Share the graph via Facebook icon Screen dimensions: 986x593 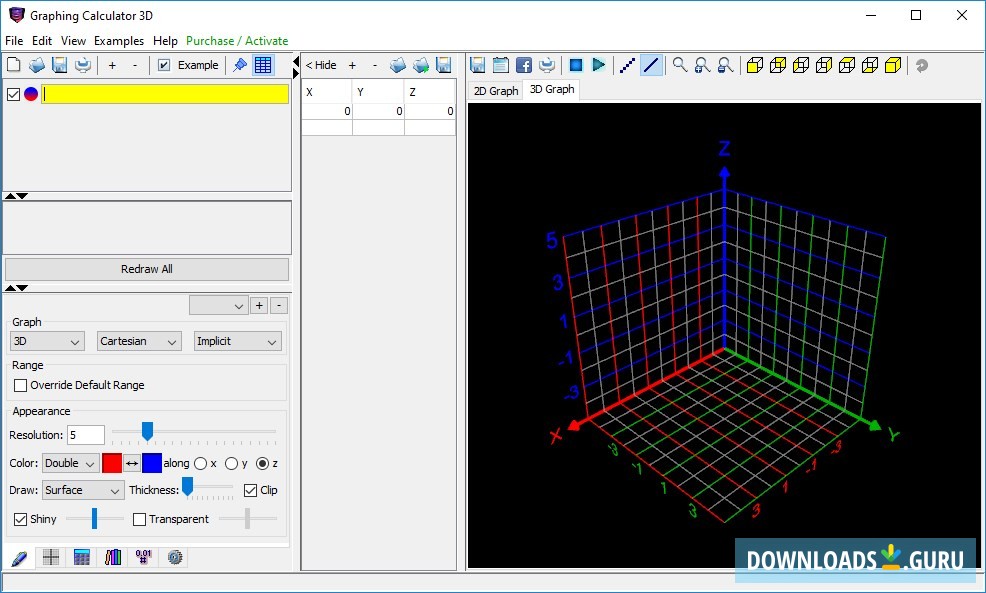524,65
